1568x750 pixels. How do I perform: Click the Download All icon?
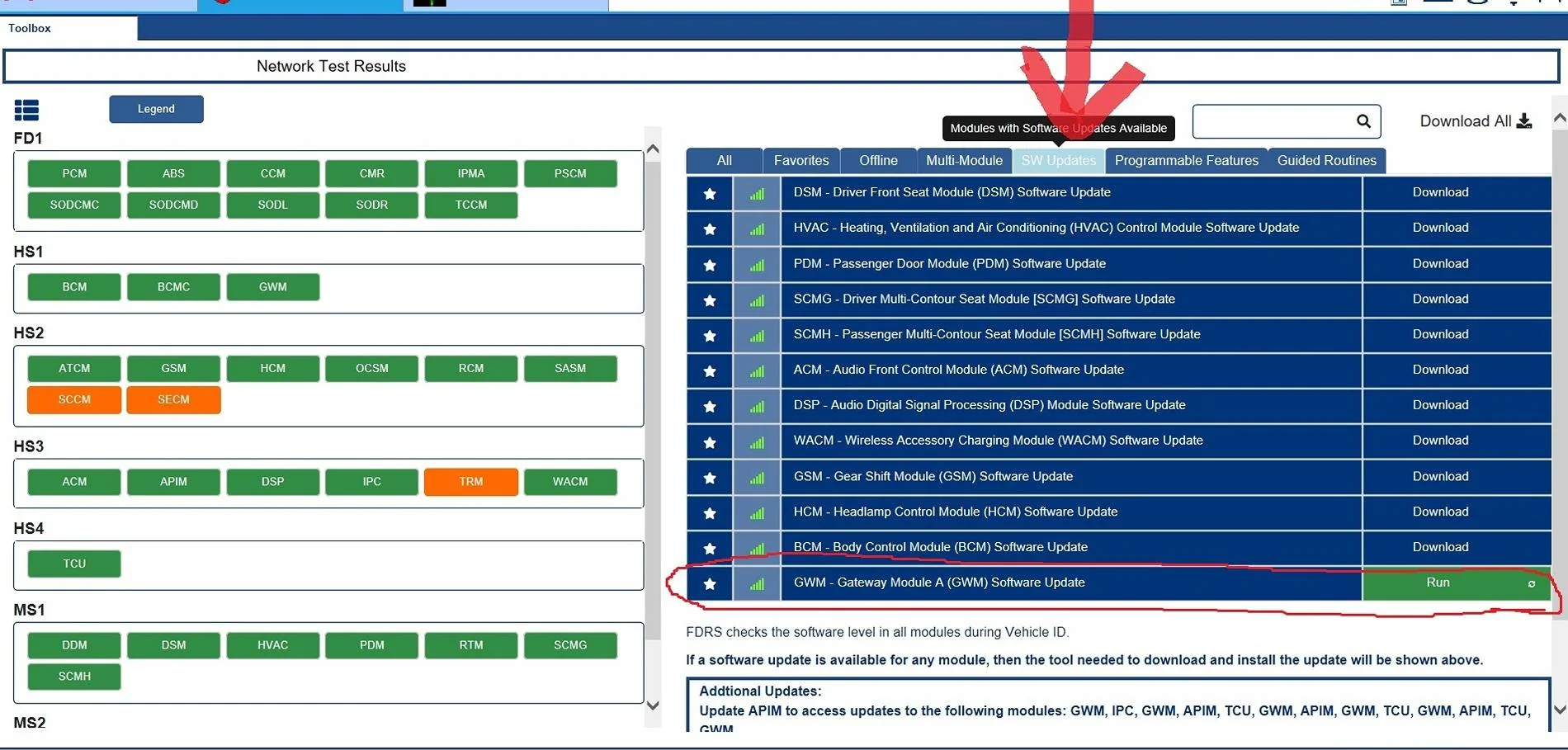1525,120
